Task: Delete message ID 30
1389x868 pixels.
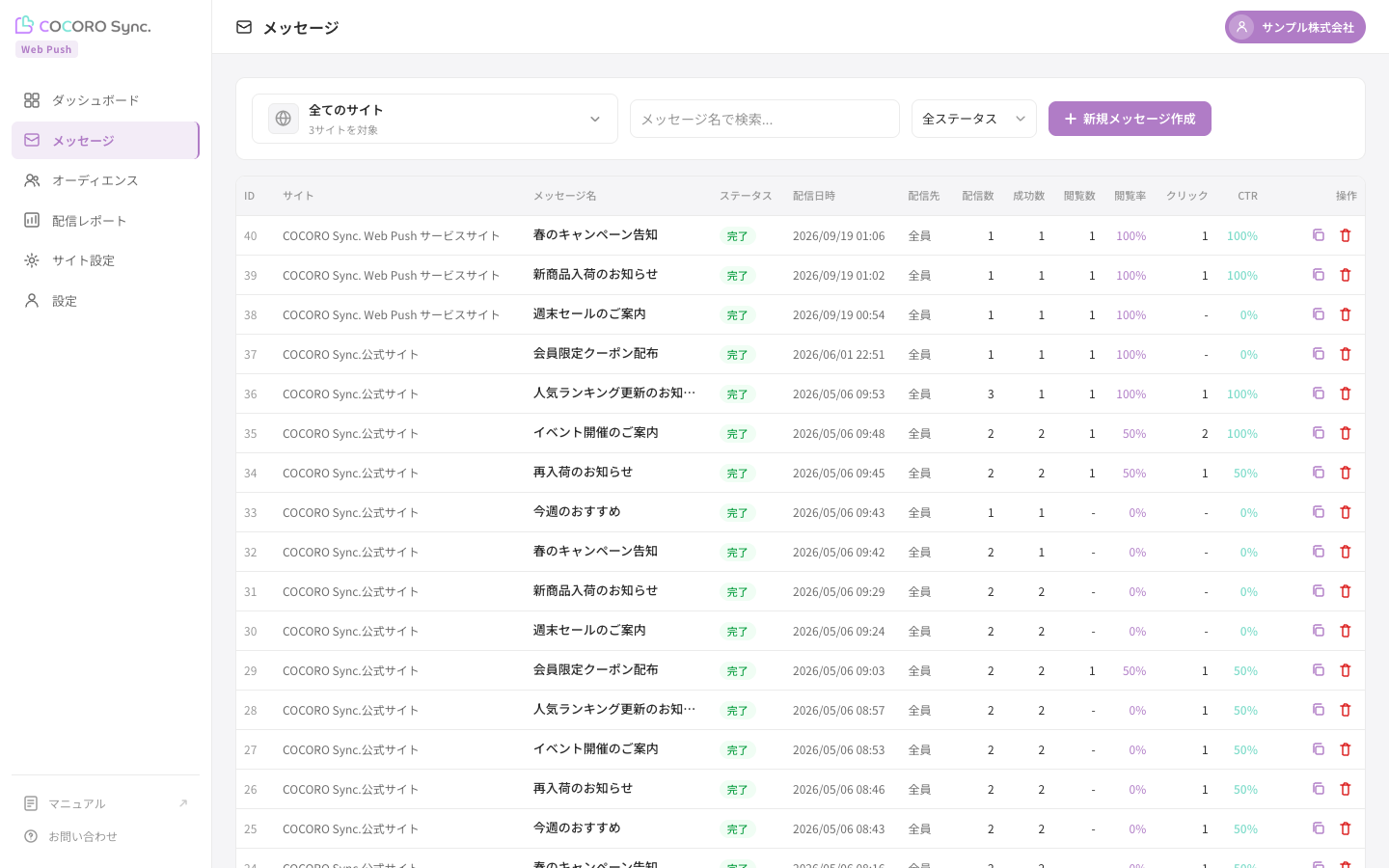Action: [x=1346, y=631]
